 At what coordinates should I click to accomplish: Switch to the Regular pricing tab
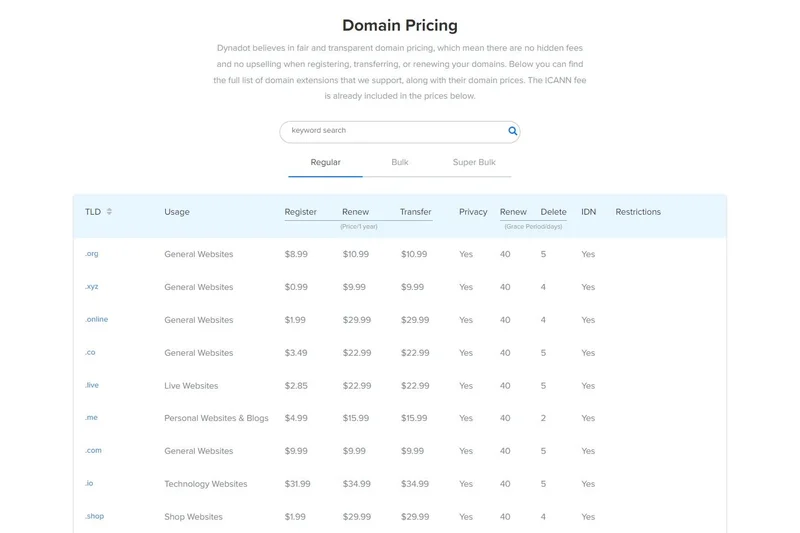pos(325,162)
